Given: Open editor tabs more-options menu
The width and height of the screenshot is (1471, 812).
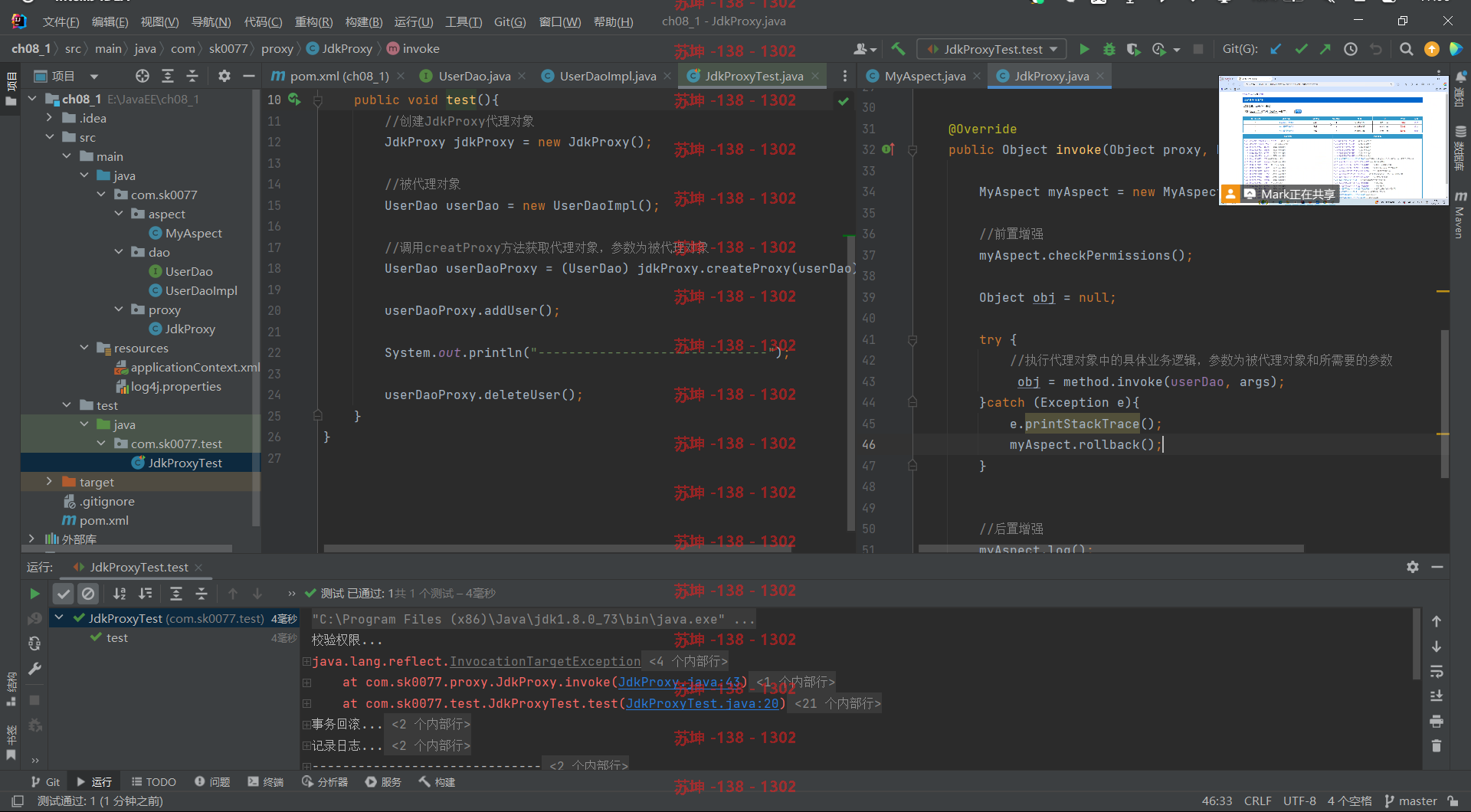Looking at the screenshot, I should point(844,76).
